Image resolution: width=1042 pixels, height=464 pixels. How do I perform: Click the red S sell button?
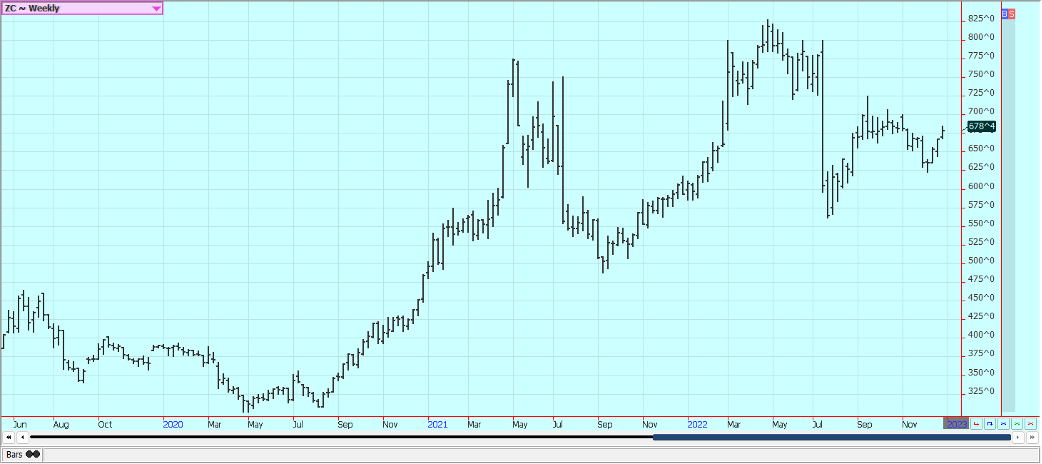click(1011, 13)
